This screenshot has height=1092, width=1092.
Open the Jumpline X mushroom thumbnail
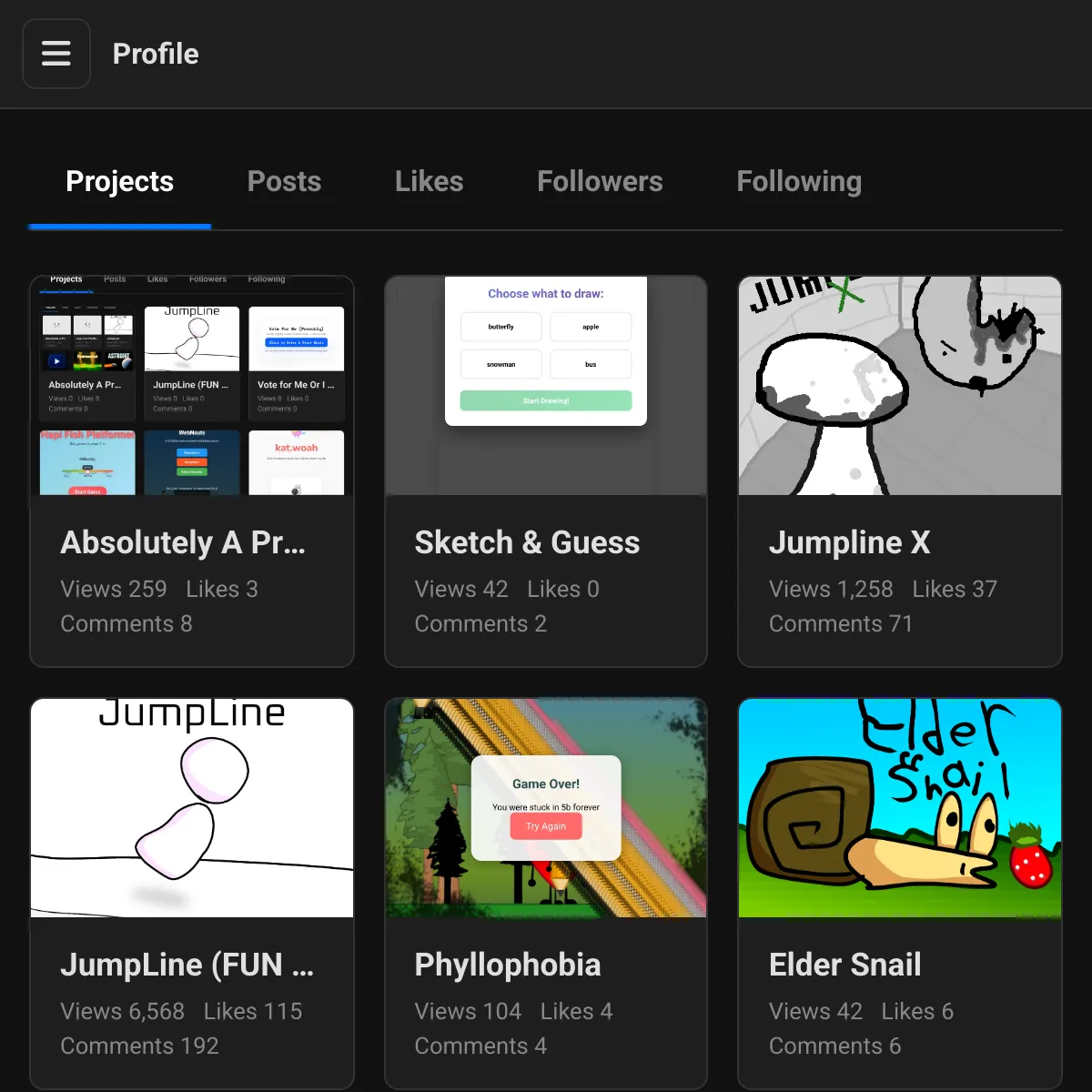[899, 386]
